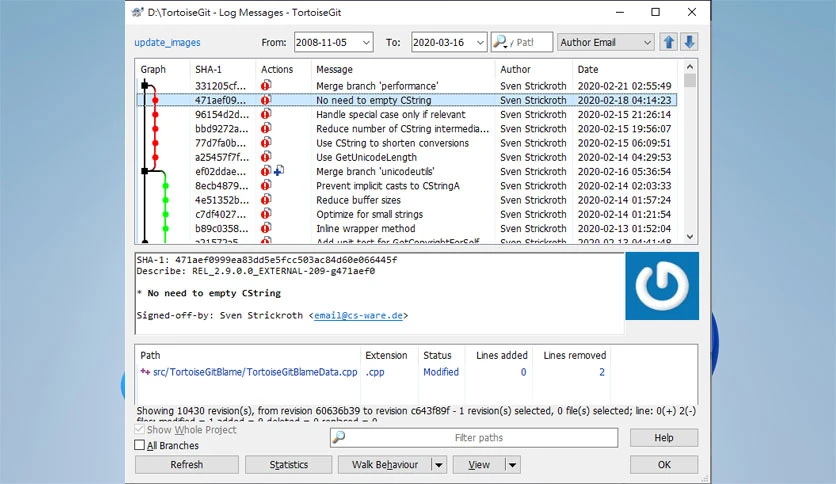Sort by the Lines added column header
This screenshot has width=836, height=484.
click(x=501, y=356)
